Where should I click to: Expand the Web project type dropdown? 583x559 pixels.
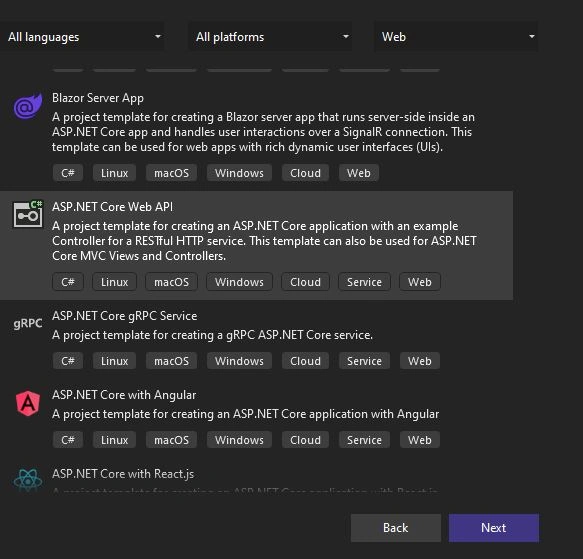[x=456, y=37]
